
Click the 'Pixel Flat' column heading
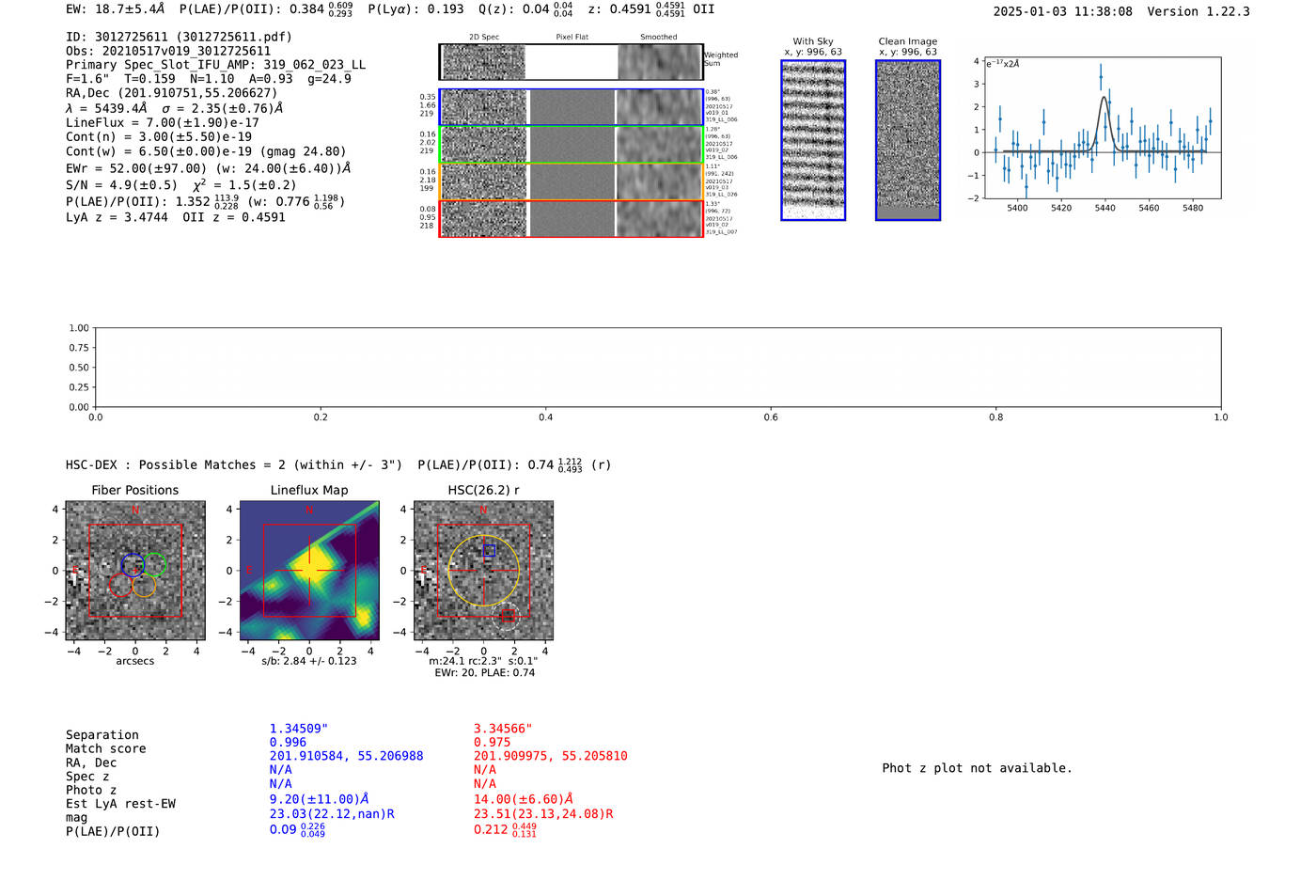[x=572, y=38]
